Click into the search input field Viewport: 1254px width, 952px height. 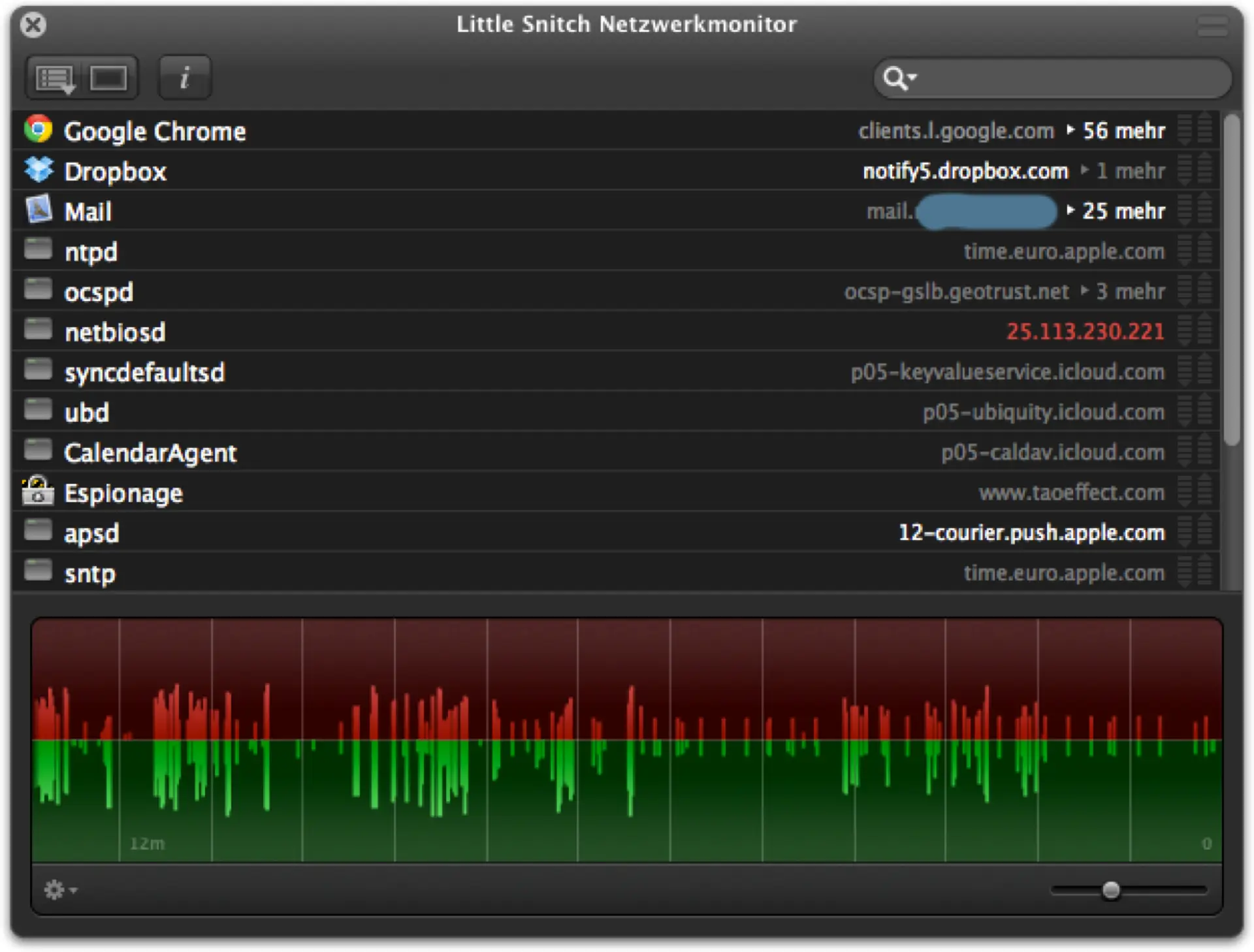1071,78
